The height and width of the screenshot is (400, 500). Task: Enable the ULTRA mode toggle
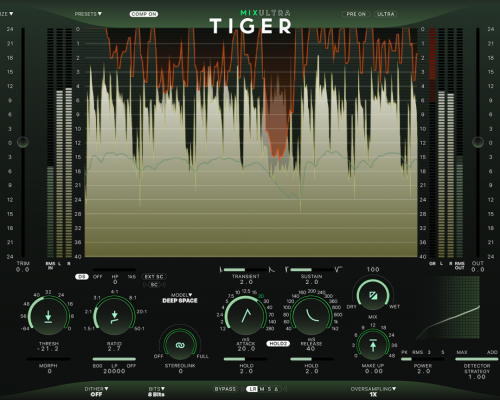click(386, 14)
